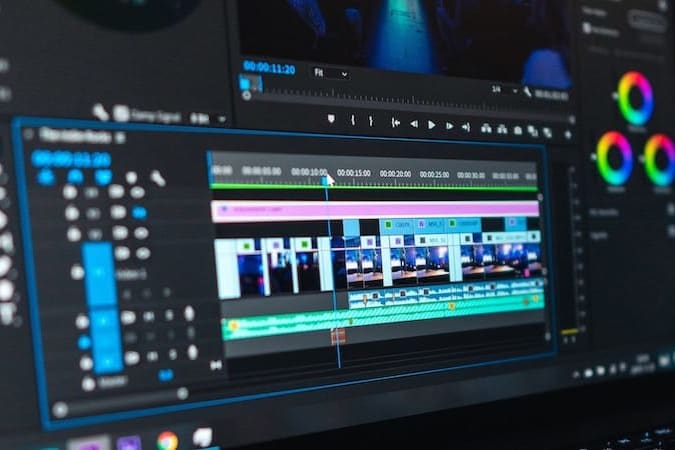Click the Play button in program monitor

click(x=431, y=125)
